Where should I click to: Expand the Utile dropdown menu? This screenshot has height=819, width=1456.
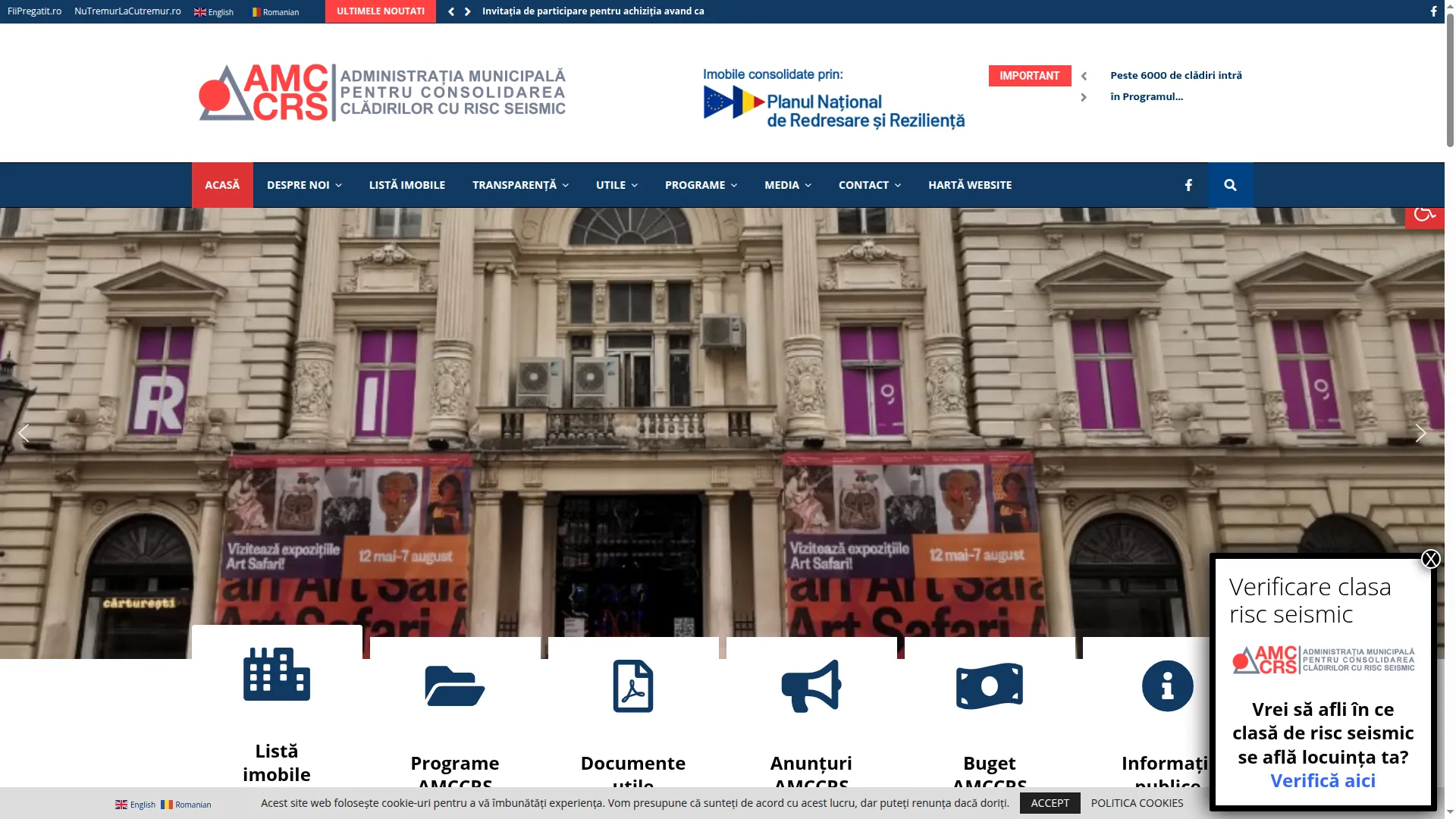click(617, 185)
